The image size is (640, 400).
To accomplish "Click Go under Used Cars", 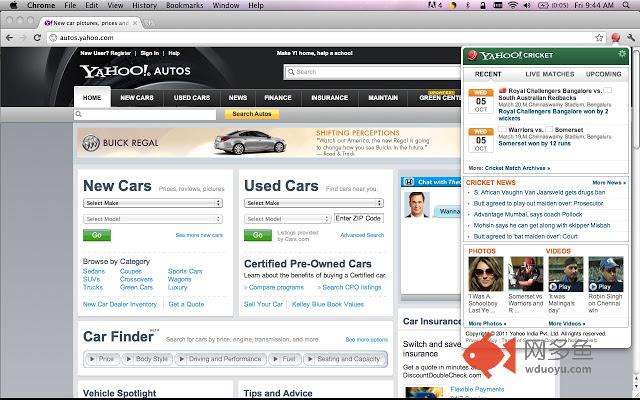I will click(x=258, y=235).
